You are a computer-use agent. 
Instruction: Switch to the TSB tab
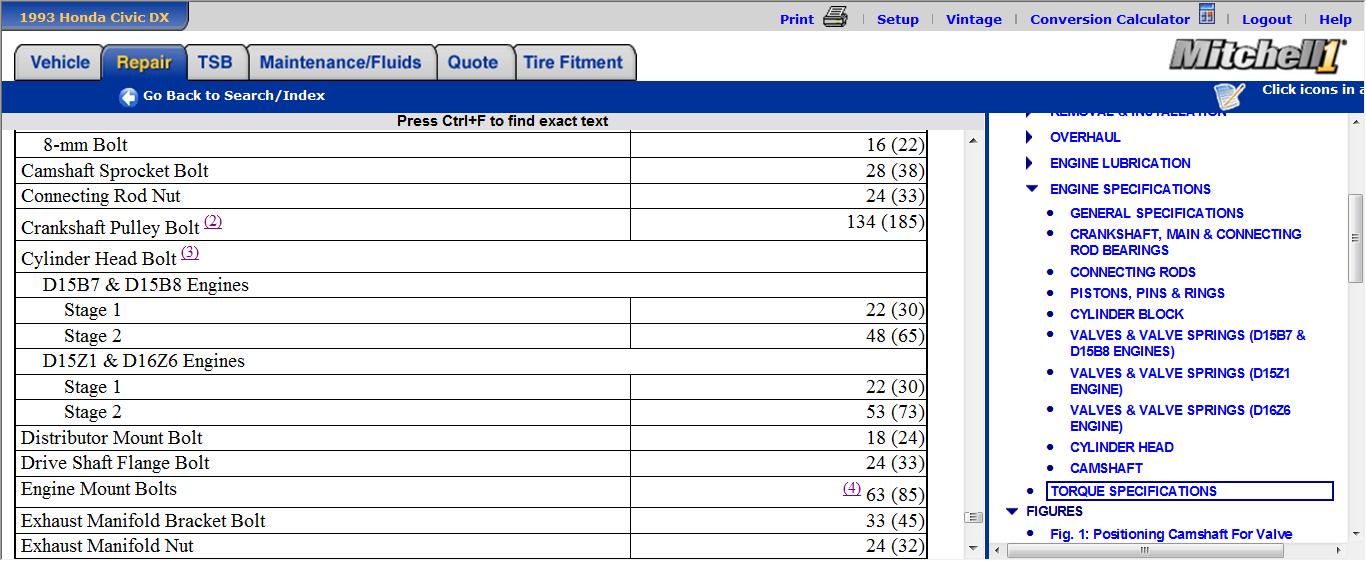[215, 62]
